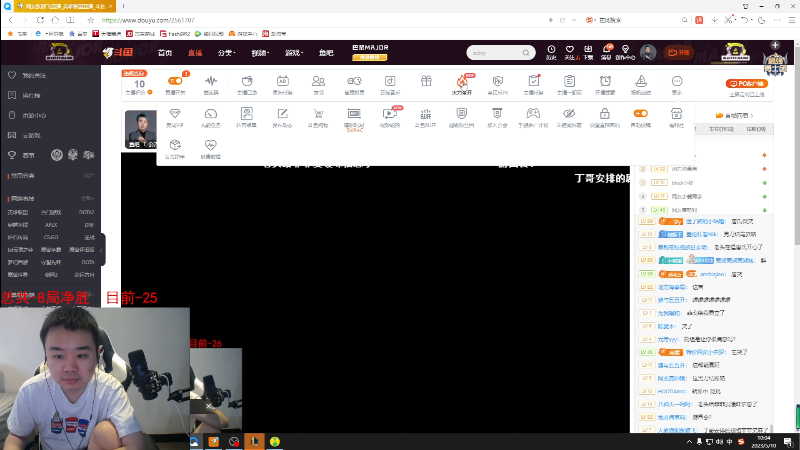Click the orange PC client button

[x=746, y=83]
